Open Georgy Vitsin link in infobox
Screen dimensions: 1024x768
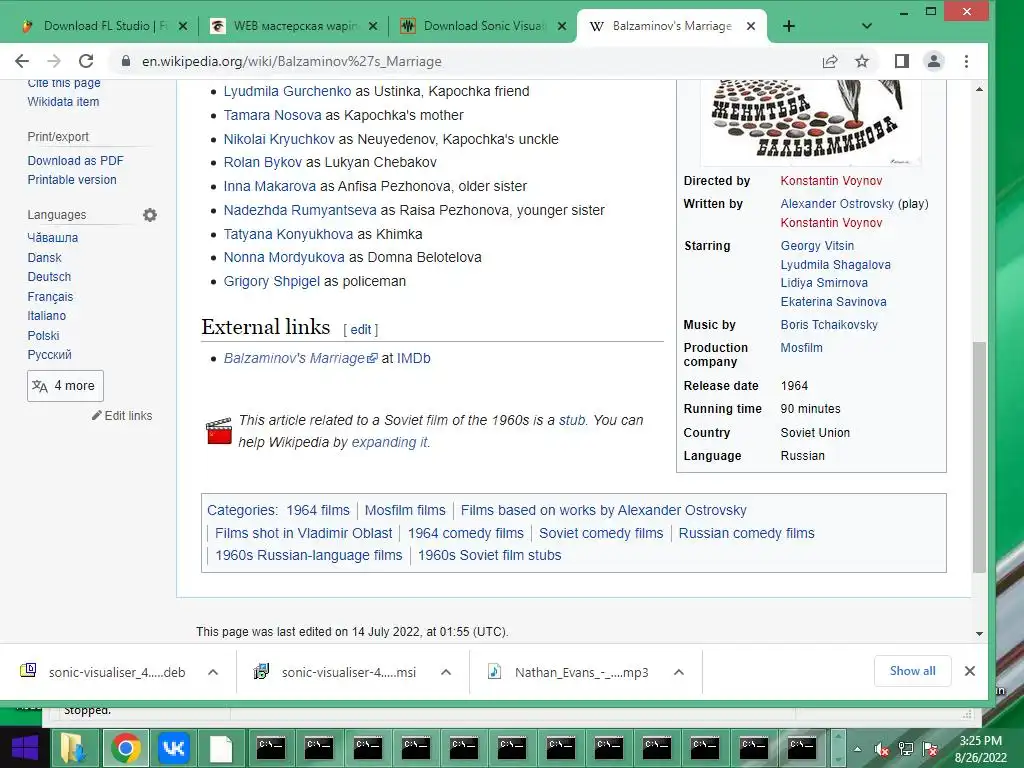click(817, 246)
